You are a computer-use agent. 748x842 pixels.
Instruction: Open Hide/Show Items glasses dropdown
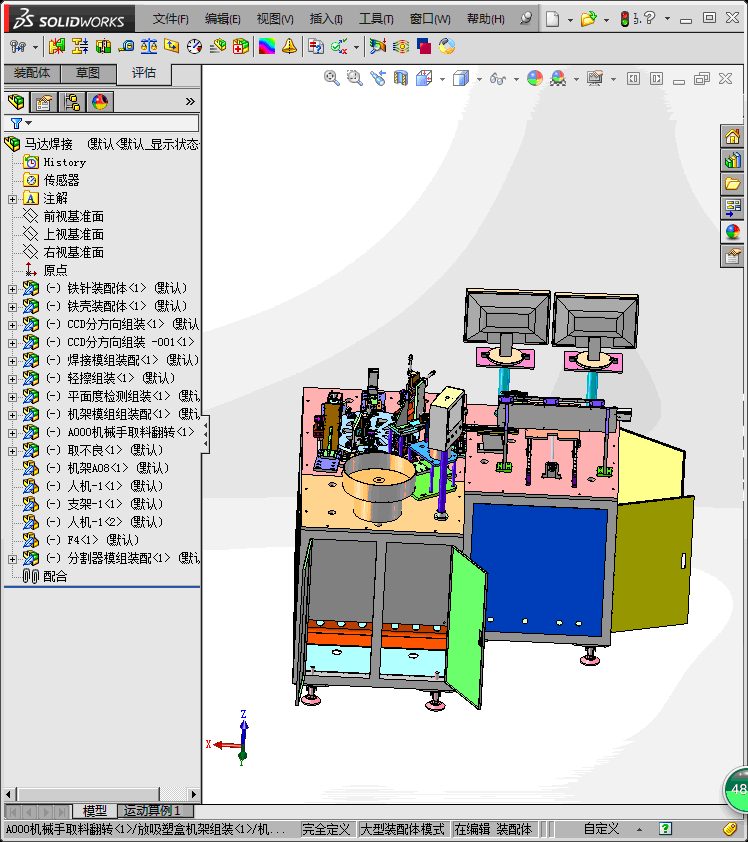point(516,79)
